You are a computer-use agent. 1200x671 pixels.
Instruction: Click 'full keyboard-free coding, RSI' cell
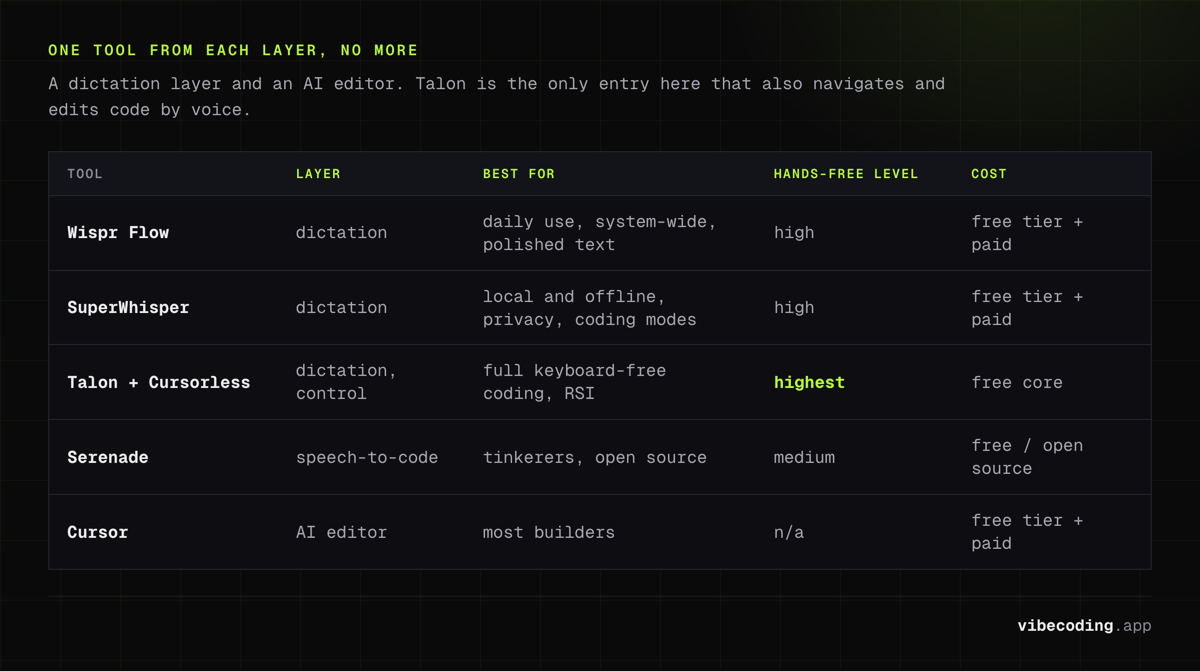(x=575, y=382)
